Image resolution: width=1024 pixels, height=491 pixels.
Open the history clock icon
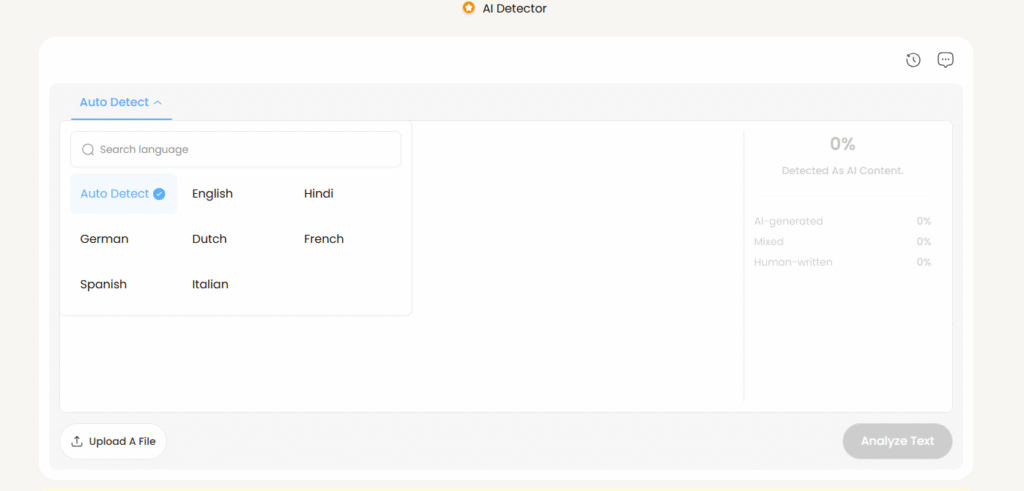pos(913,60)
